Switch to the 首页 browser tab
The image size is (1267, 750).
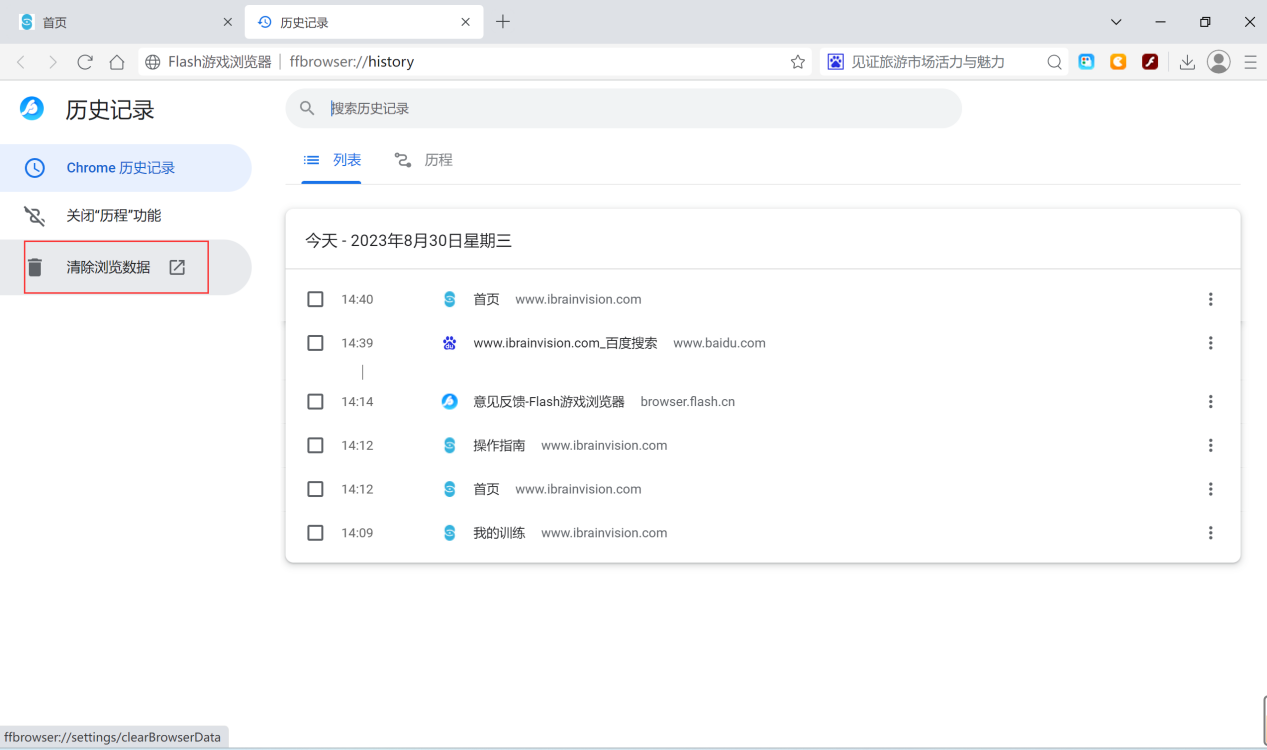[x=124, y=22]
